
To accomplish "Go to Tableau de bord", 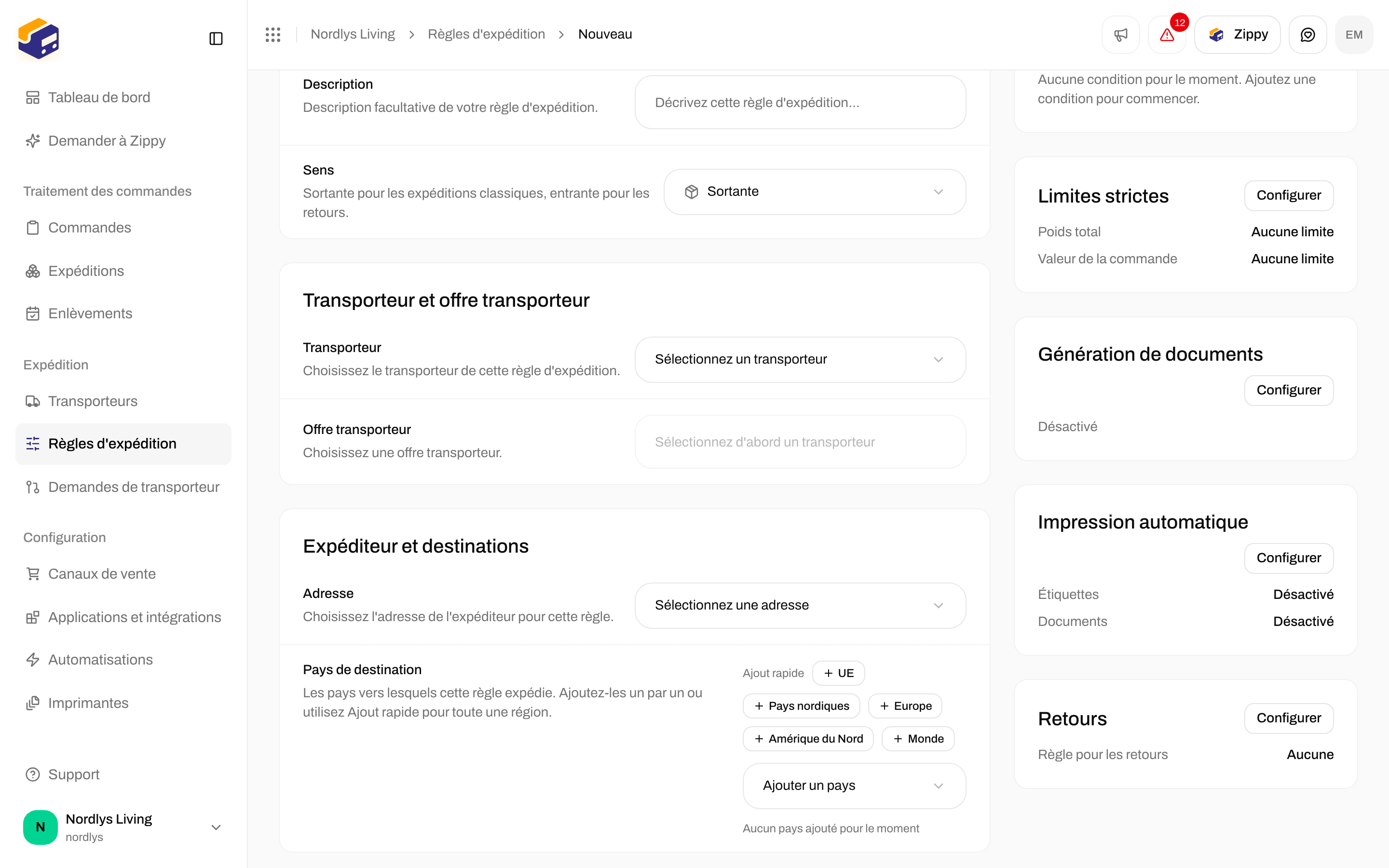I will pyautogui.click(x=123, y=97).
